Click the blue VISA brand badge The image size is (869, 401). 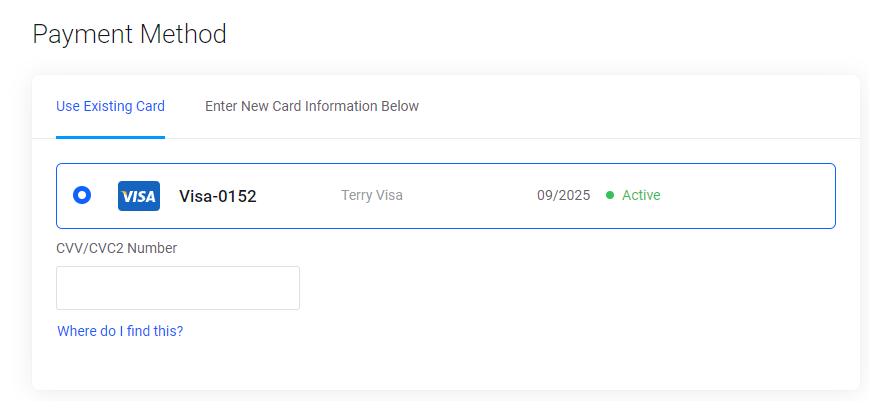point(139,196)
